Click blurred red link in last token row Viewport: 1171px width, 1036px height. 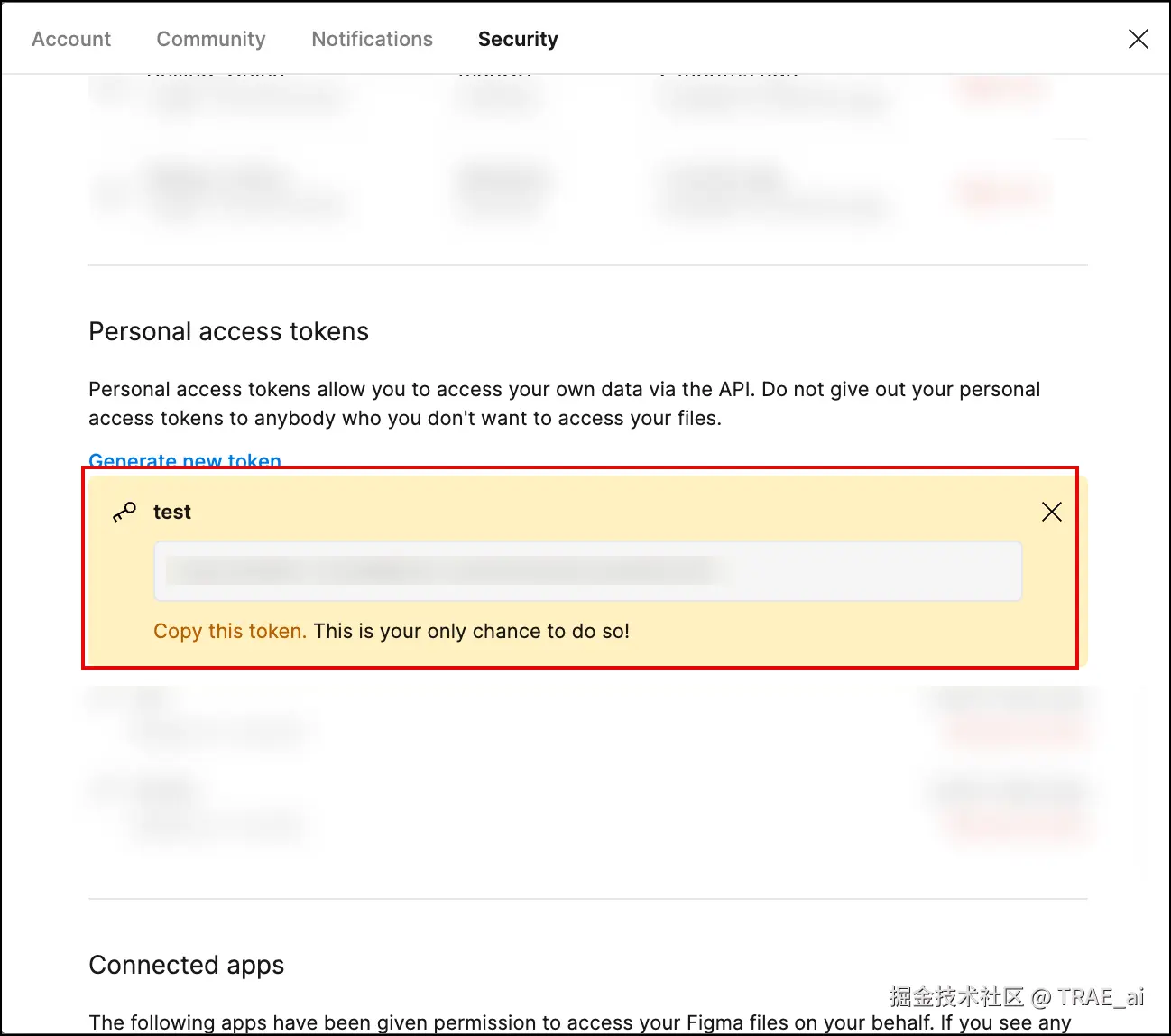pos(1013,824)
